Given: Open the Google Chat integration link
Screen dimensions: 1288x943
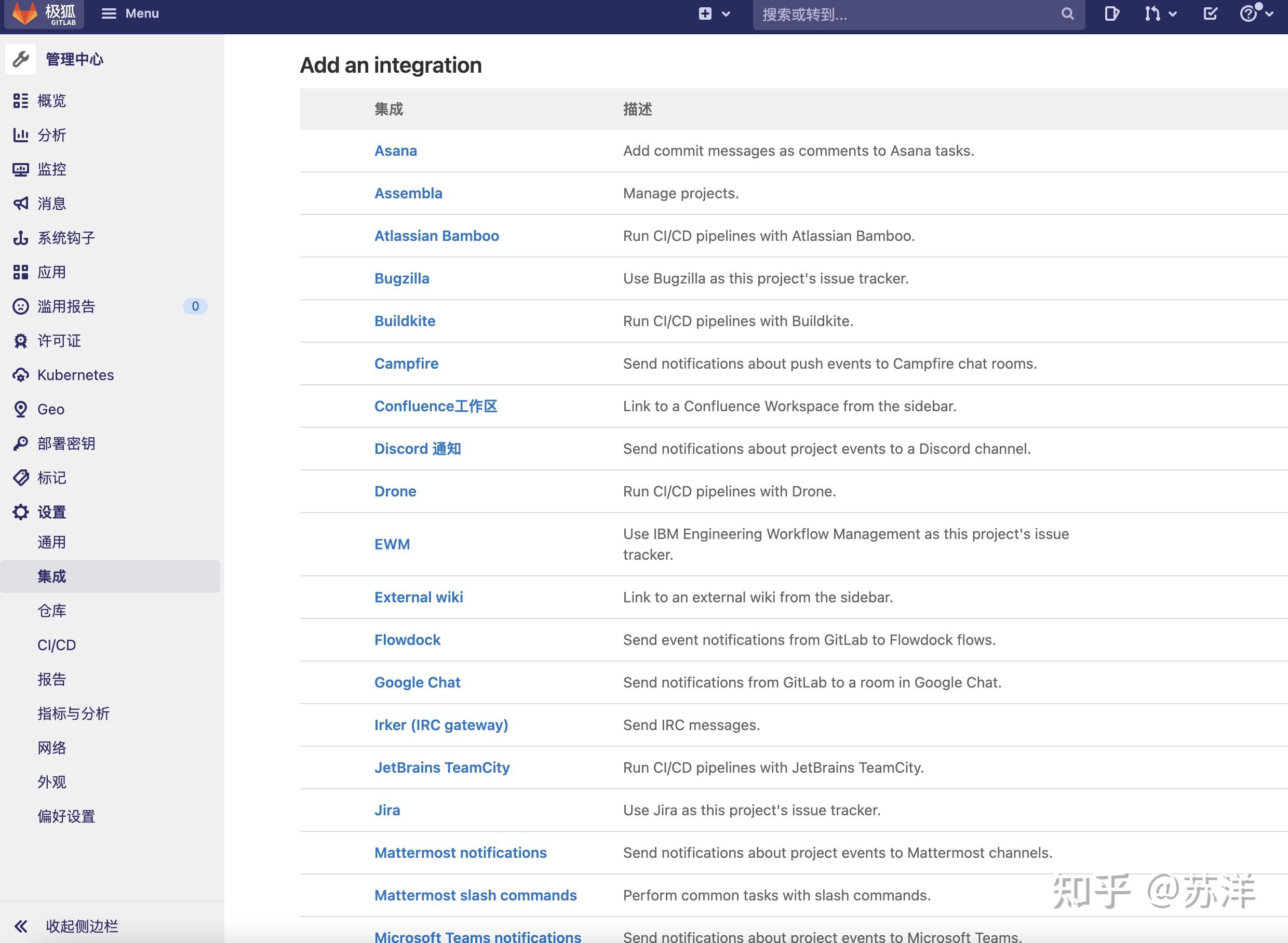Looking at the screenshot, I should [x=418, y=682].
